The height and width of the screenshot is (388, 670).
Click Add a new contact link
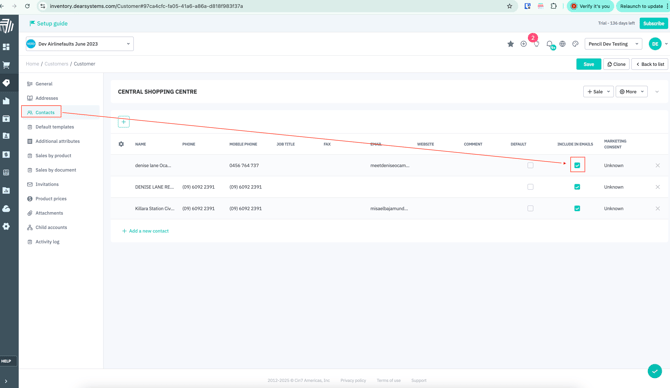[146, 231]
